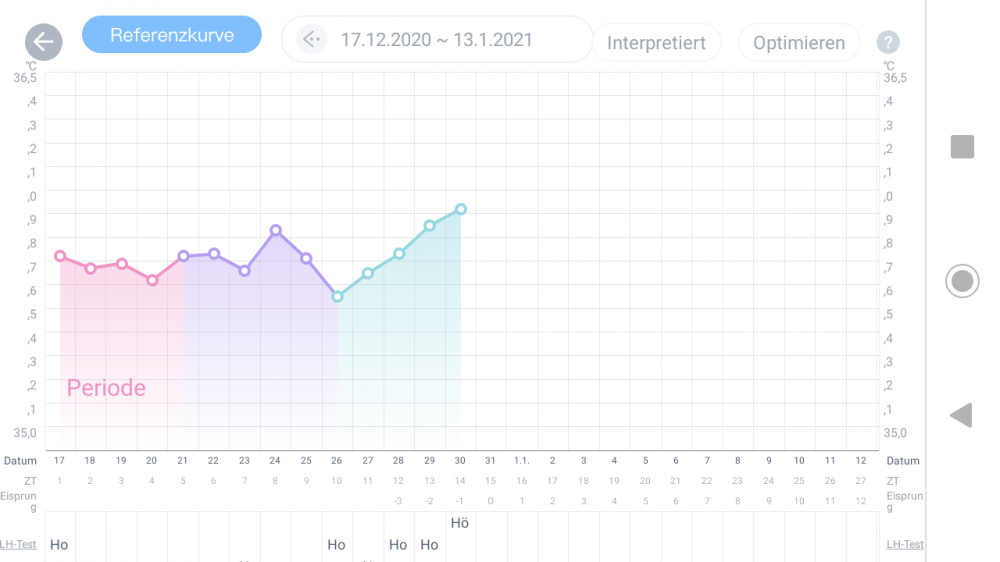Select temperature point on date 18
Screen dimensions: 1000x562
point(91,269)
